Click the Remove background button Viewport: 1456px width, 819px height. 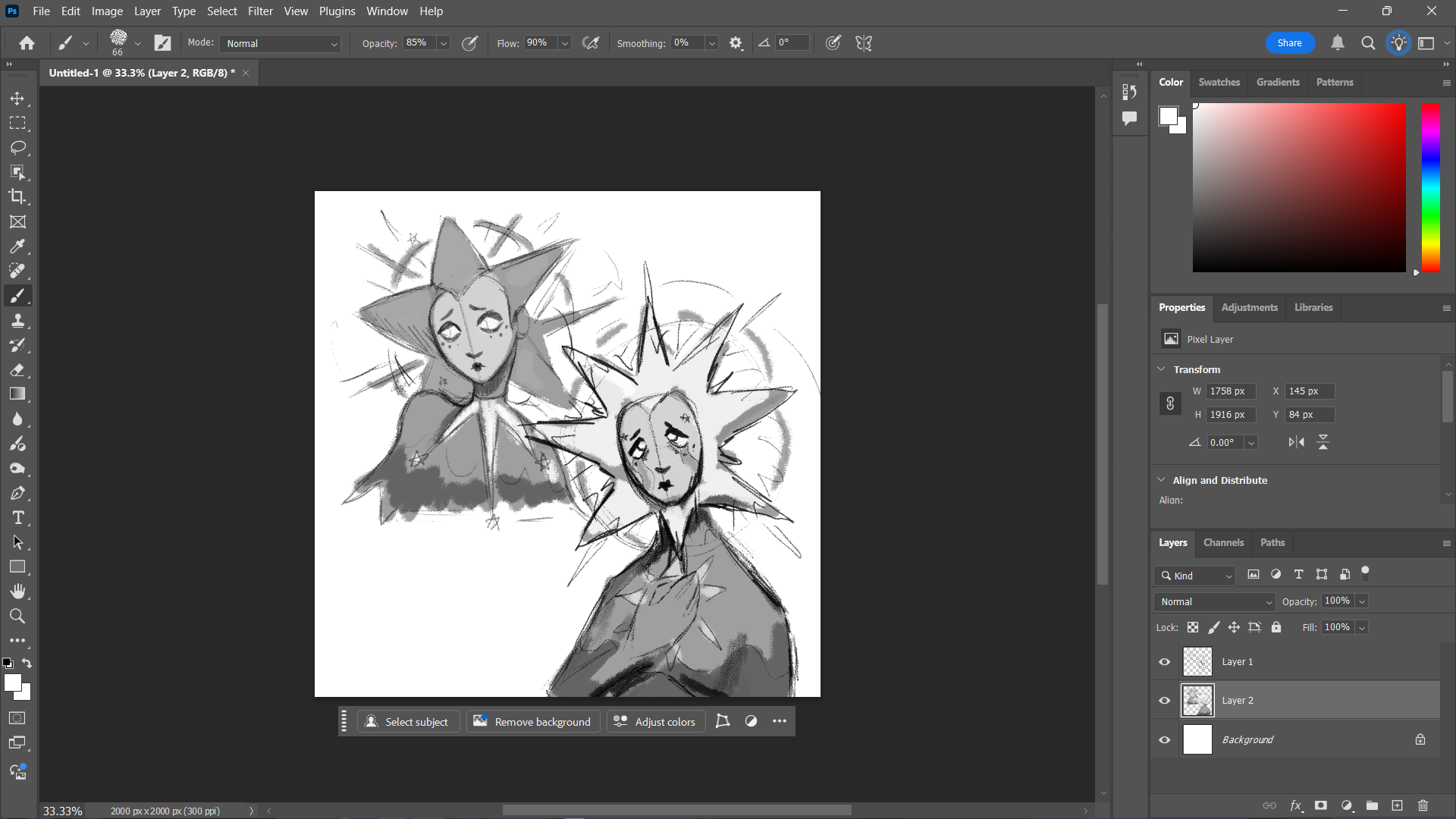click(x=533, y=722)
